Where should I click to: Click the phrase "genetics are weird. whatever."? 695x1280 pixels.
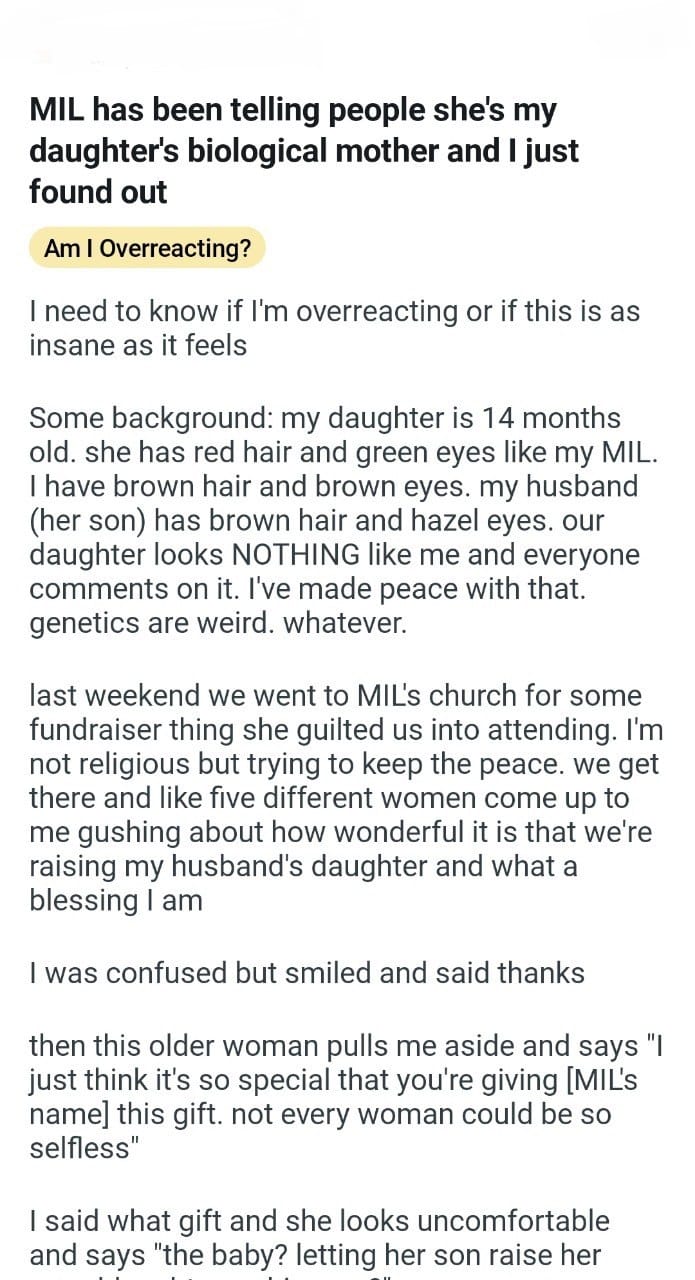[x=218, y=623]
